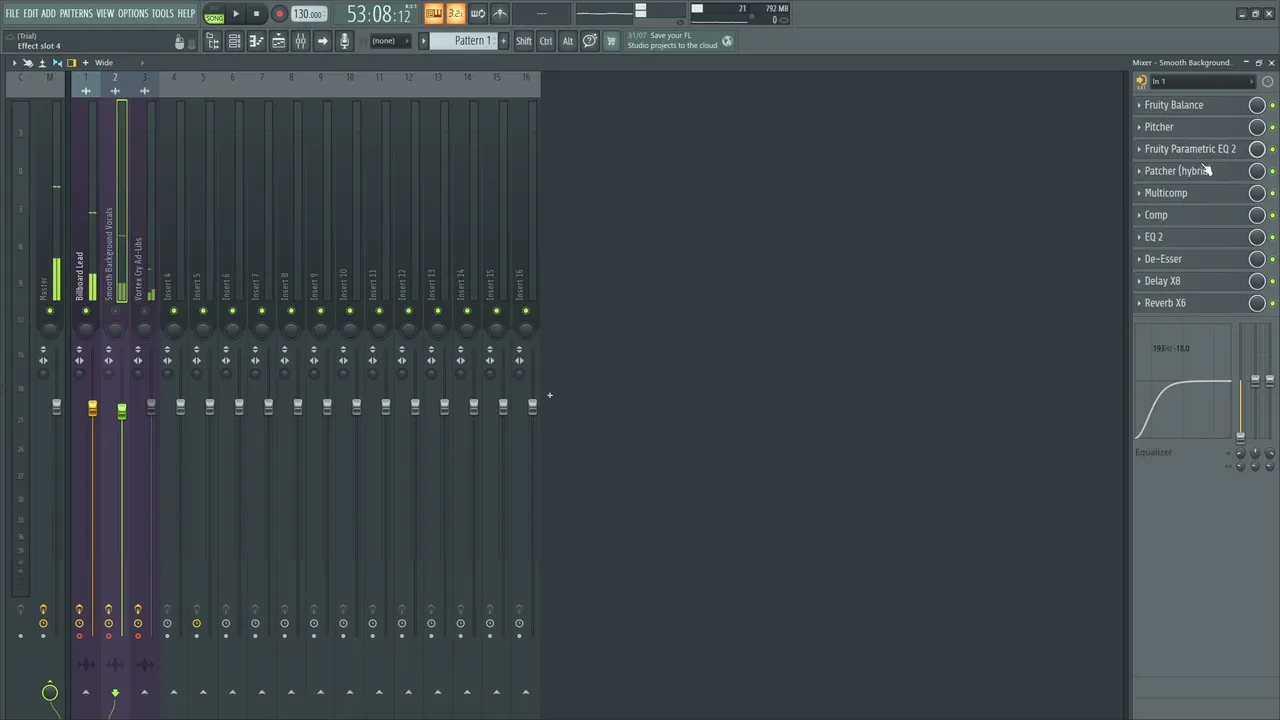Image resolution: width=1280 pixels, height=720 pixels.
Task: Toggle the metronome icon
Action: (x=499, y=13)
